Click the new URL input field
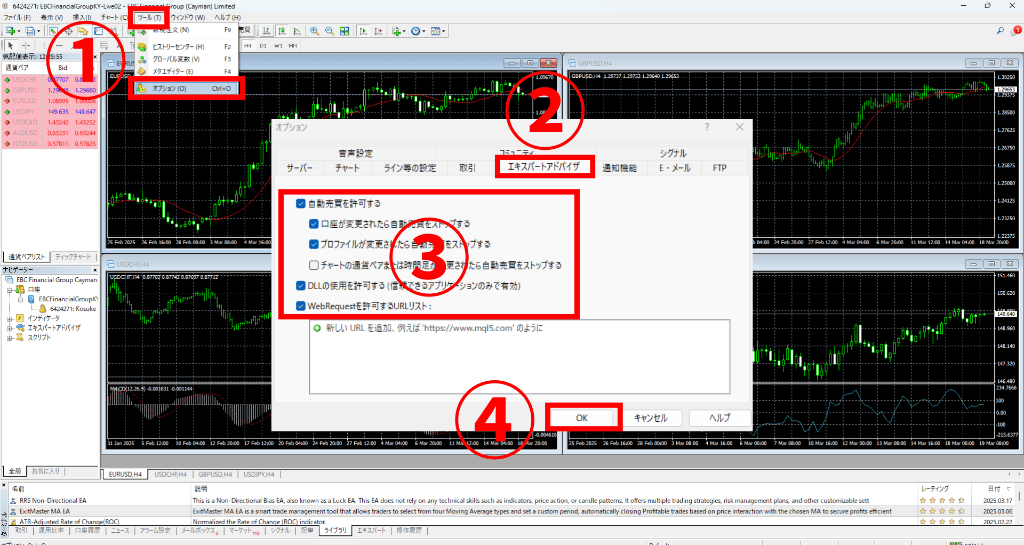 [519, 356]
